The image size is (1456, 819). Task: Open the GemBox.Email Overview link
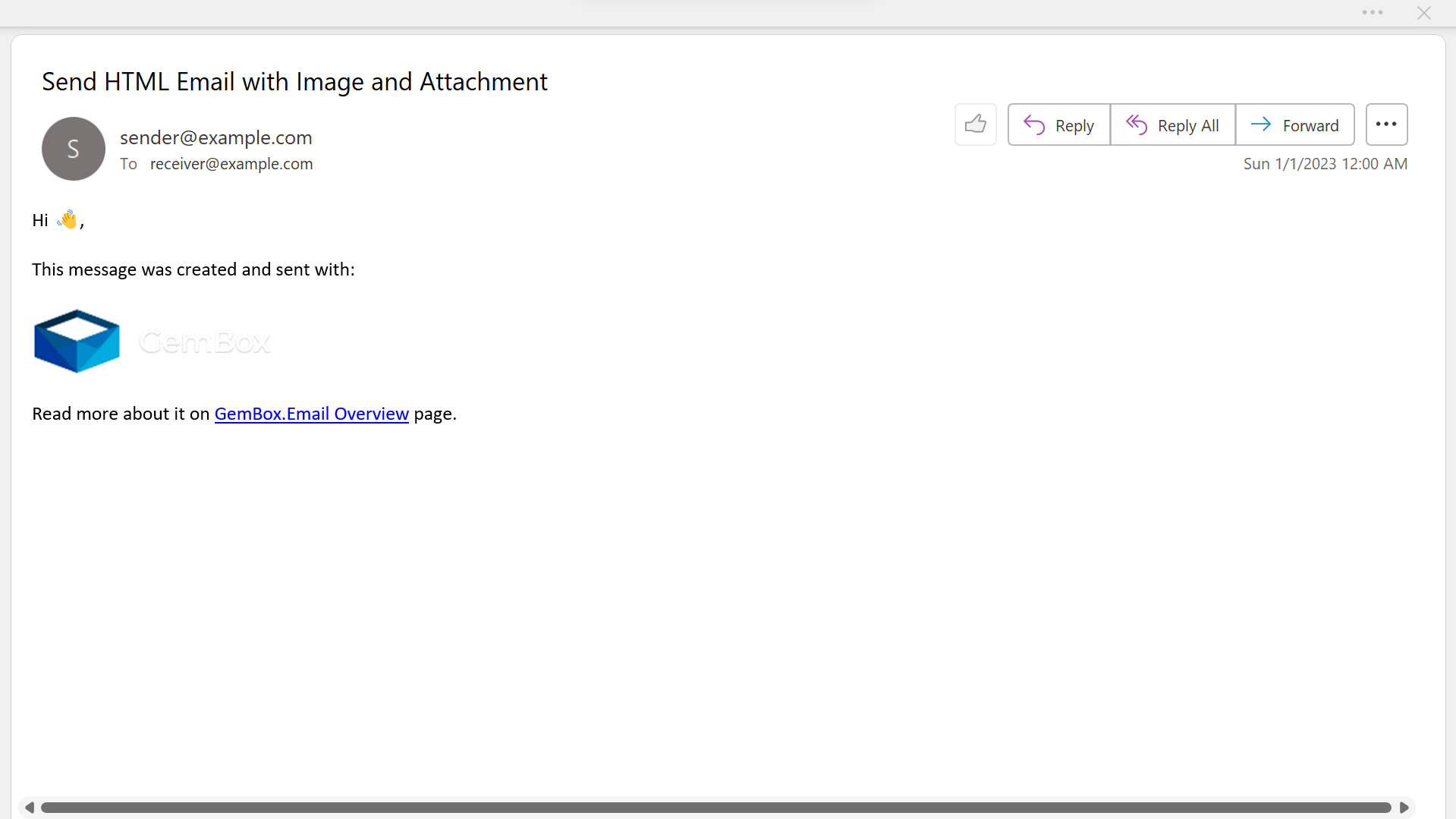click(311, 414)
